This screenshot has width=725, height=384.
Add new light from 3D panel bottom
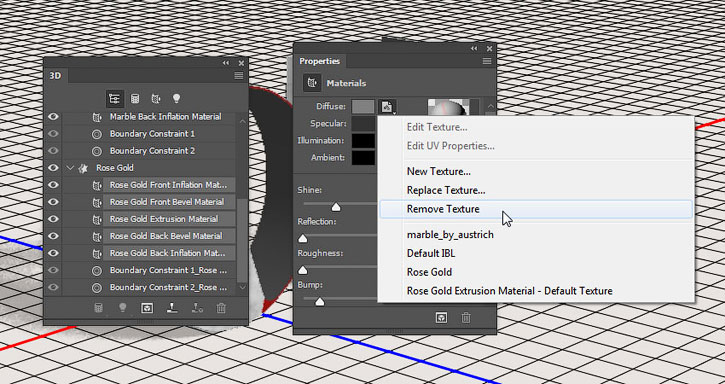(x=123, y=308)
